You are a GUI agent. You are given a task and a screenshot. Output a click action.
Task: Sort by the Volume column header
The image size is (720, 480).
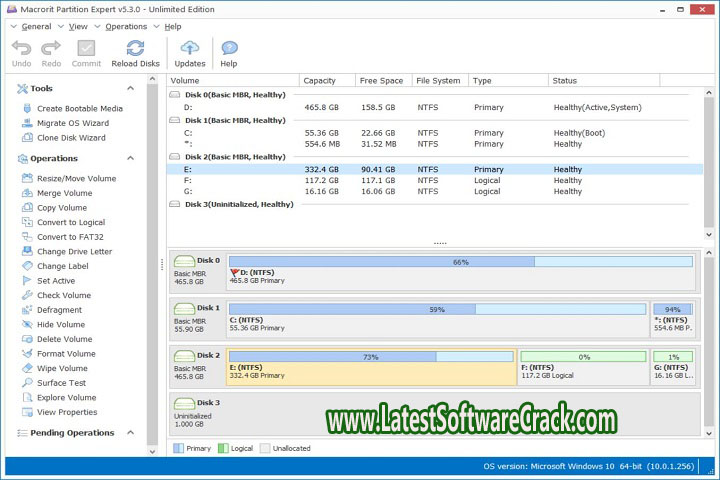pos(233,80)
